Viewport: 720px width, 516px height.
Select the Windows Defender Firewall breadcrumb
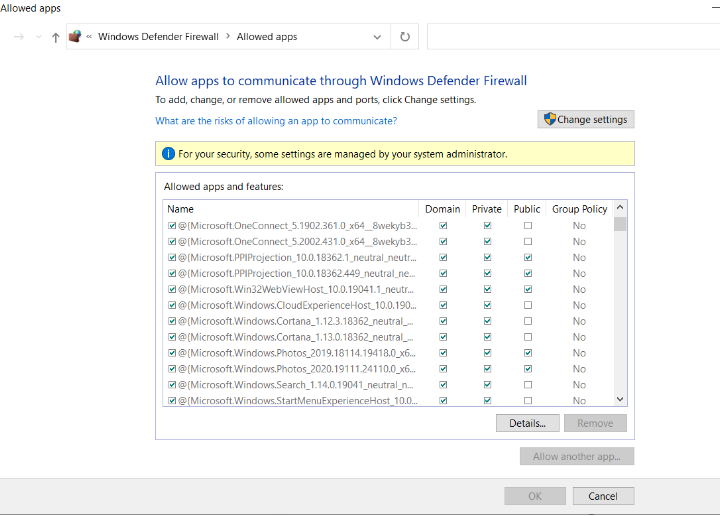pyautogui.click(x=158, y=37)
